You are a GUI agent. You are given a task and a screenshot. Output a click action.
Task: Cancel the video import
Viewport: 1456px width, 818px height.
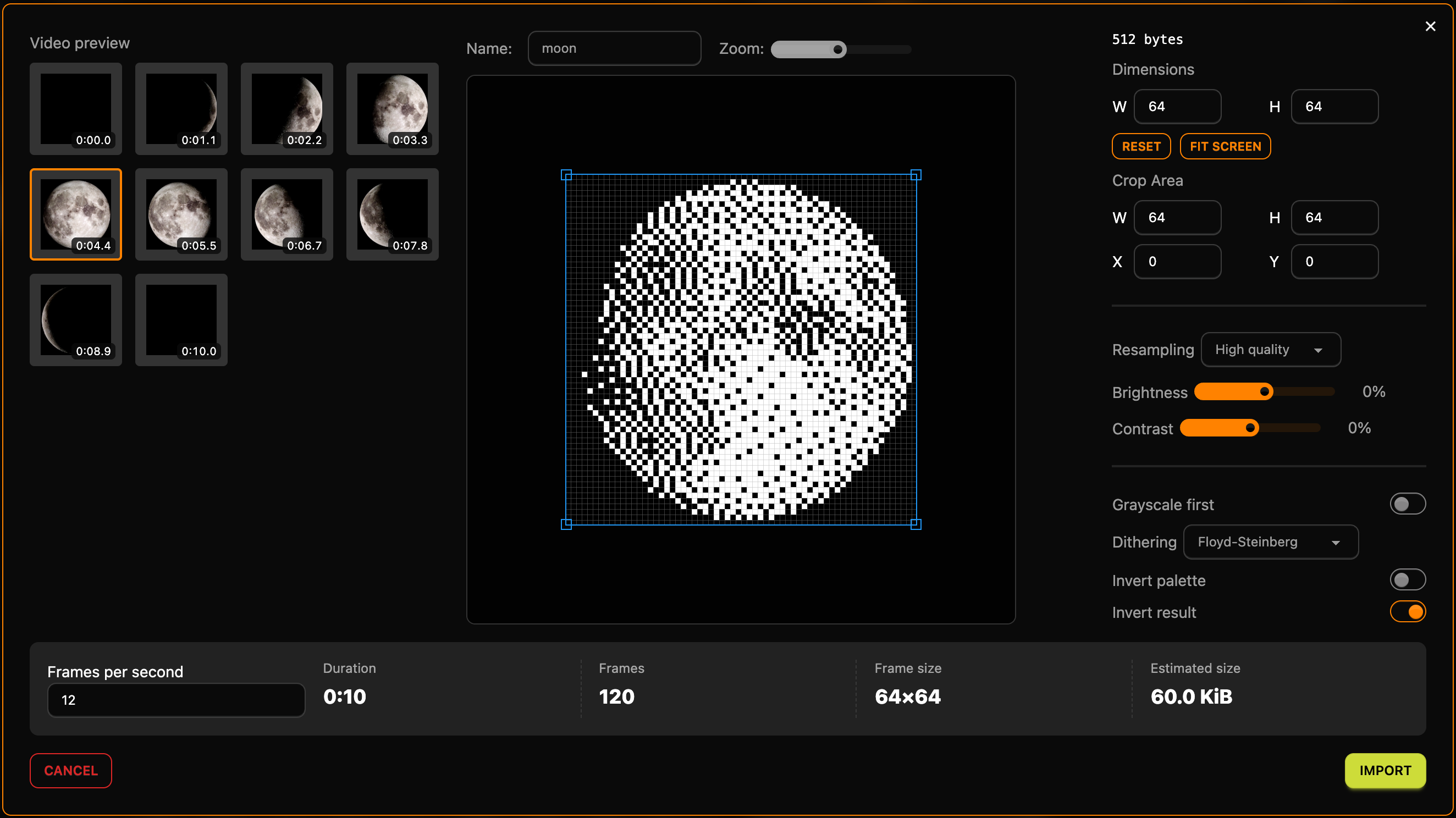tap(70, 771)
